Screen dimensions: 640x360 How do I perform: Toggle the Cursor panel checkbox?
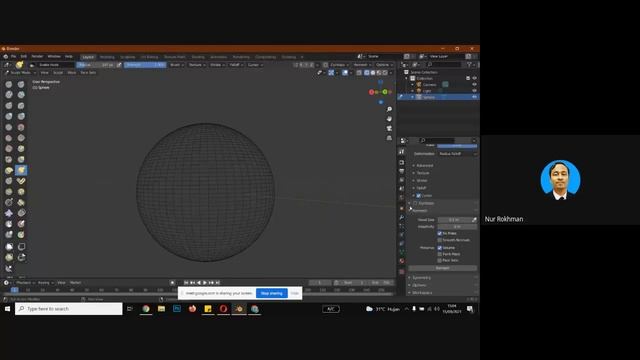tap(418, 196)
